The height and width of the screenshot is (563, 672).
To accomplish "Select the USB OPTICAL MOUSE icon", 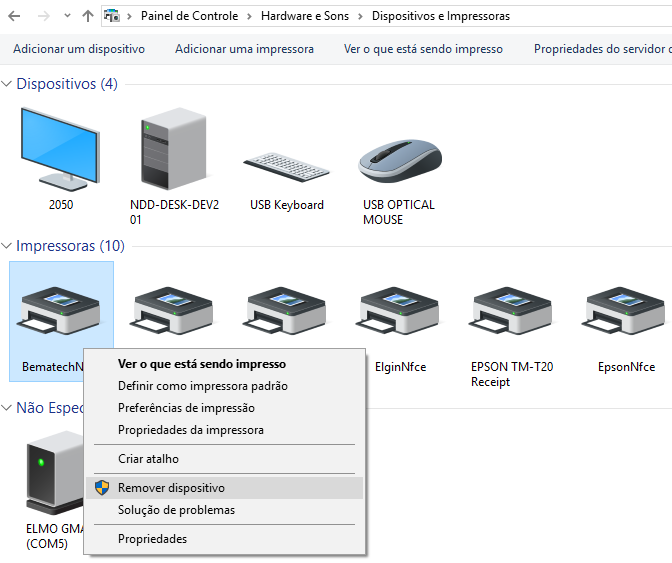I will coord(400,161).
